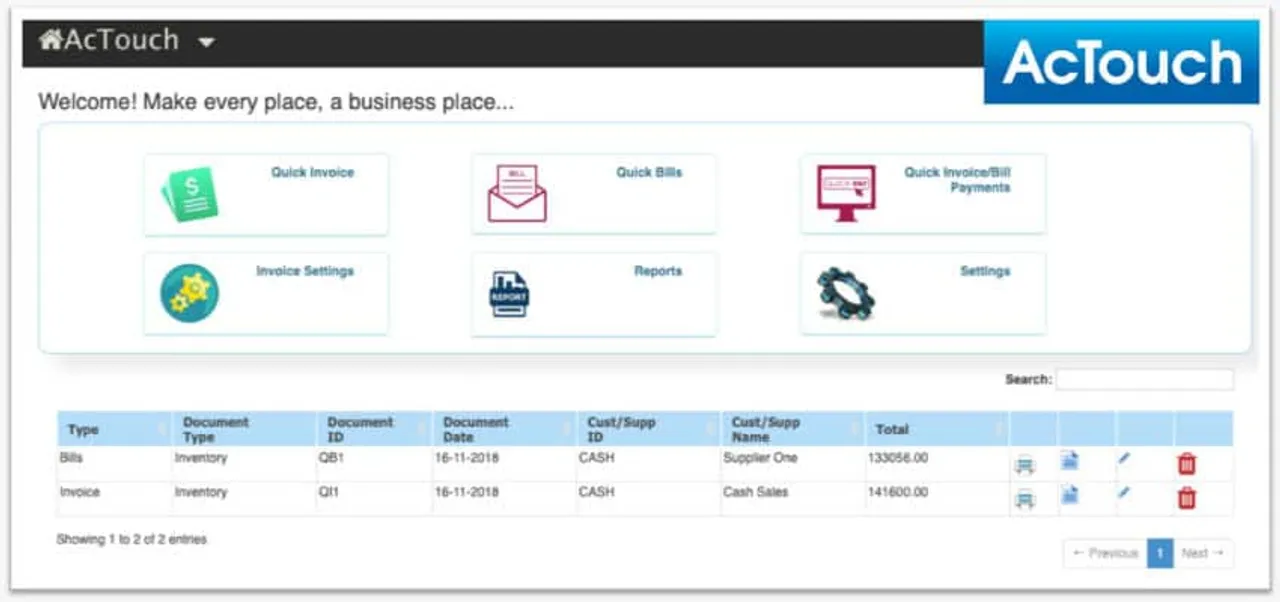
Task: Click the Invoice Settings gear icon
Action: point(189,293)
